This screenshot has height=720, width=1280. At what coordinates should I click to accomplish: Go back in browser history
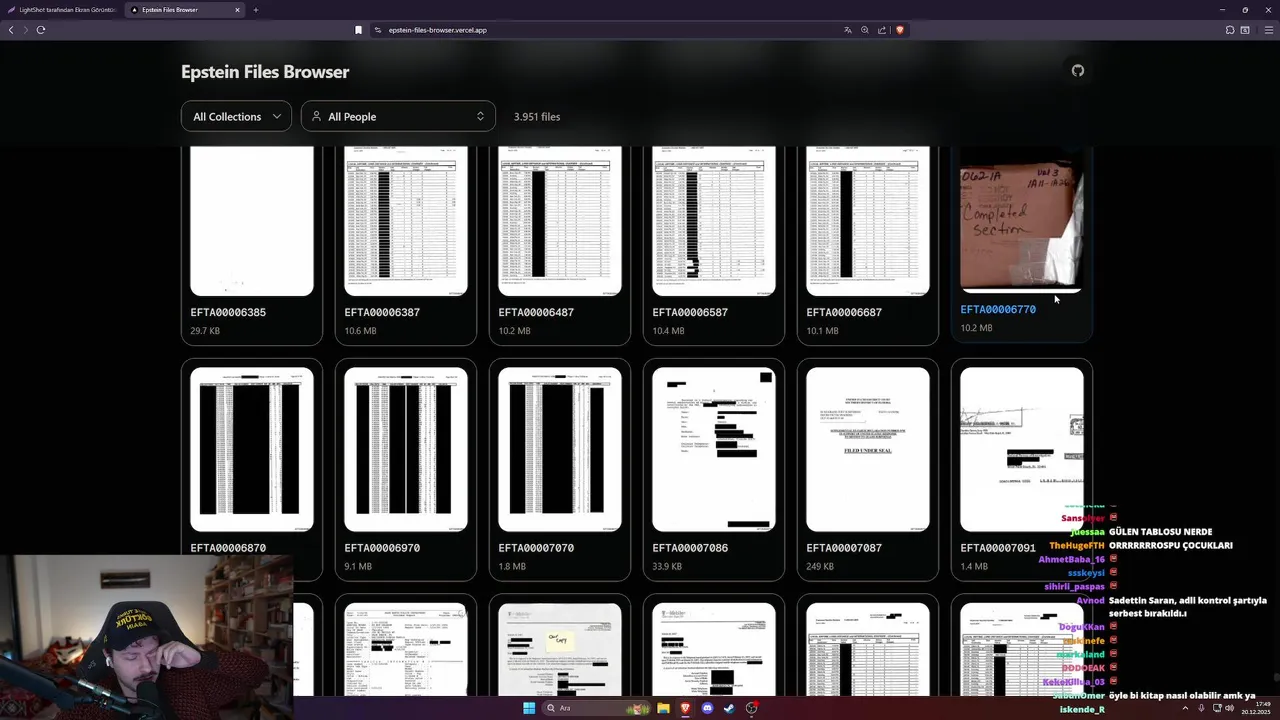coord(11,30)
